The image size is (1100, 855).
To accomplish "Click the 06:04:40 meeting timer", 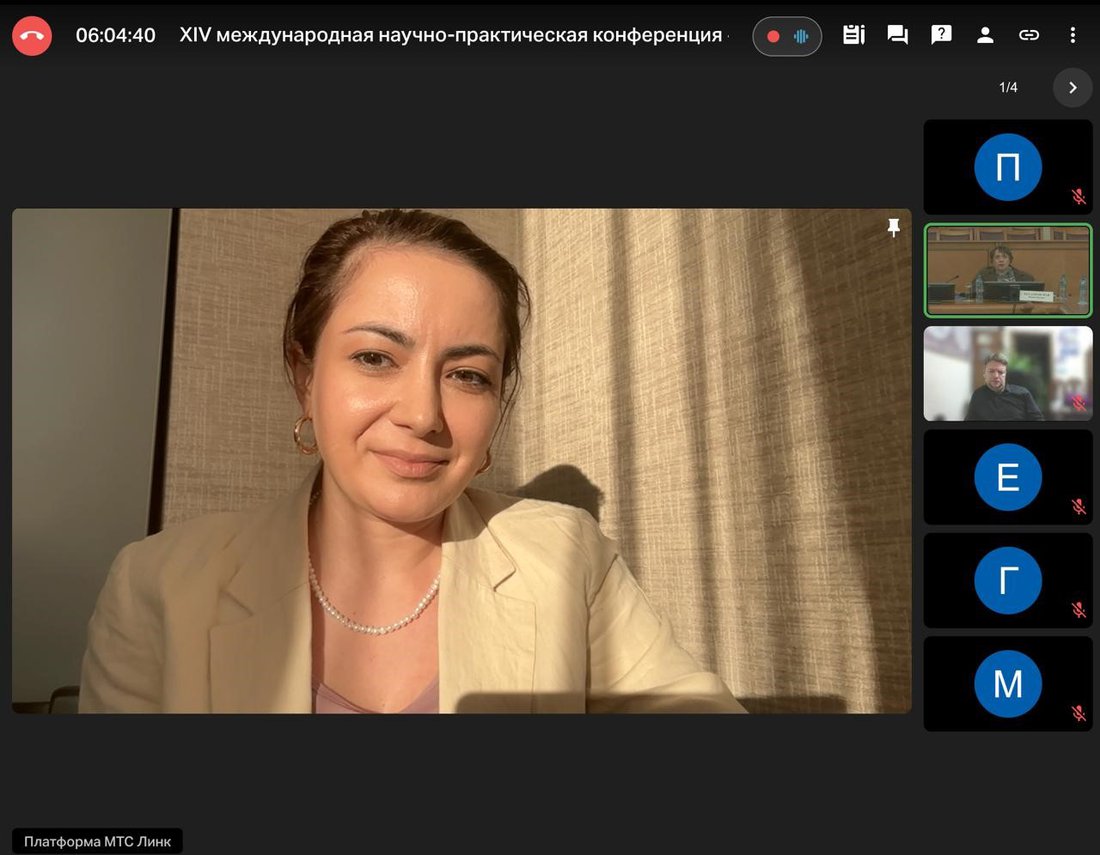I will 116,35.
